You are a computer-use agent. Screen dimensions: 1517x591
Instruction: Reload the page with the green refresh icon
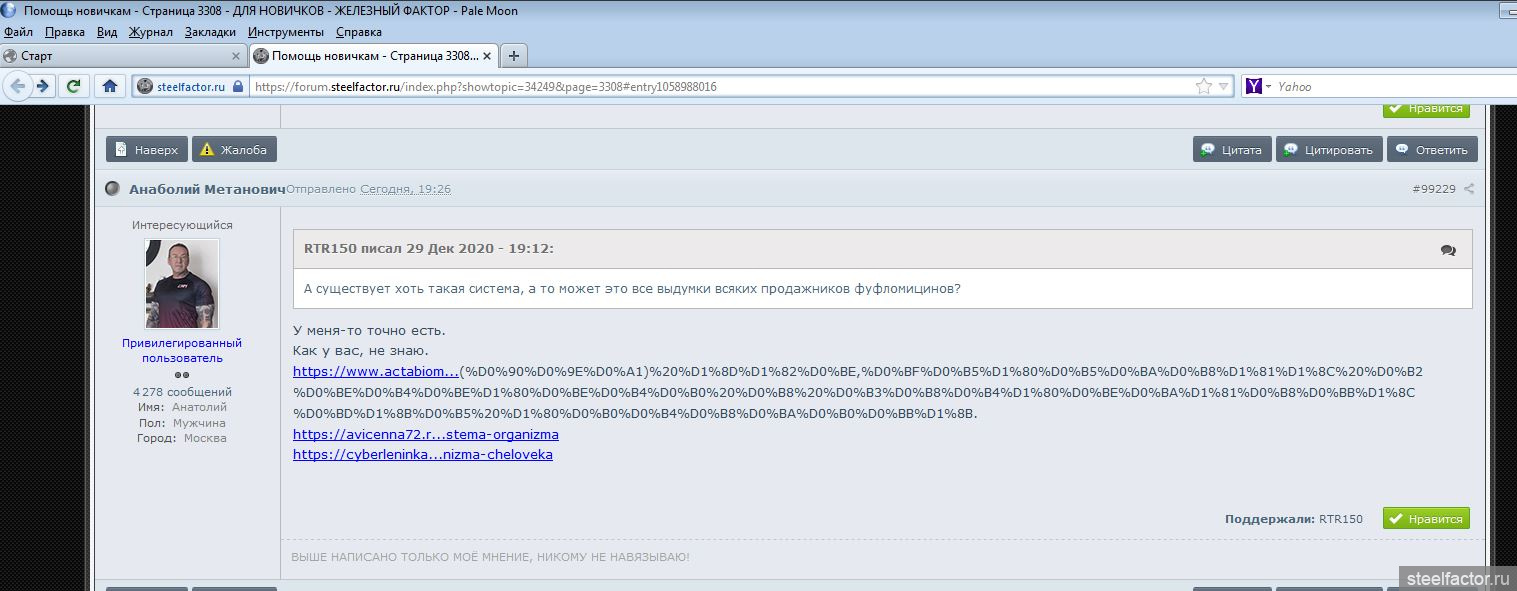73,86
